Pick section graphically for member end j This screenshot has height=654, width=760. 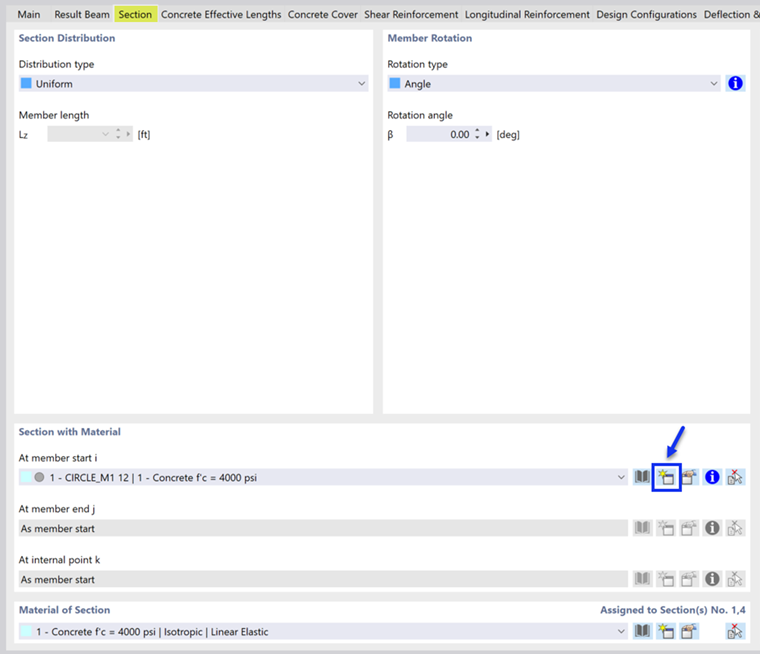point(735,528)
